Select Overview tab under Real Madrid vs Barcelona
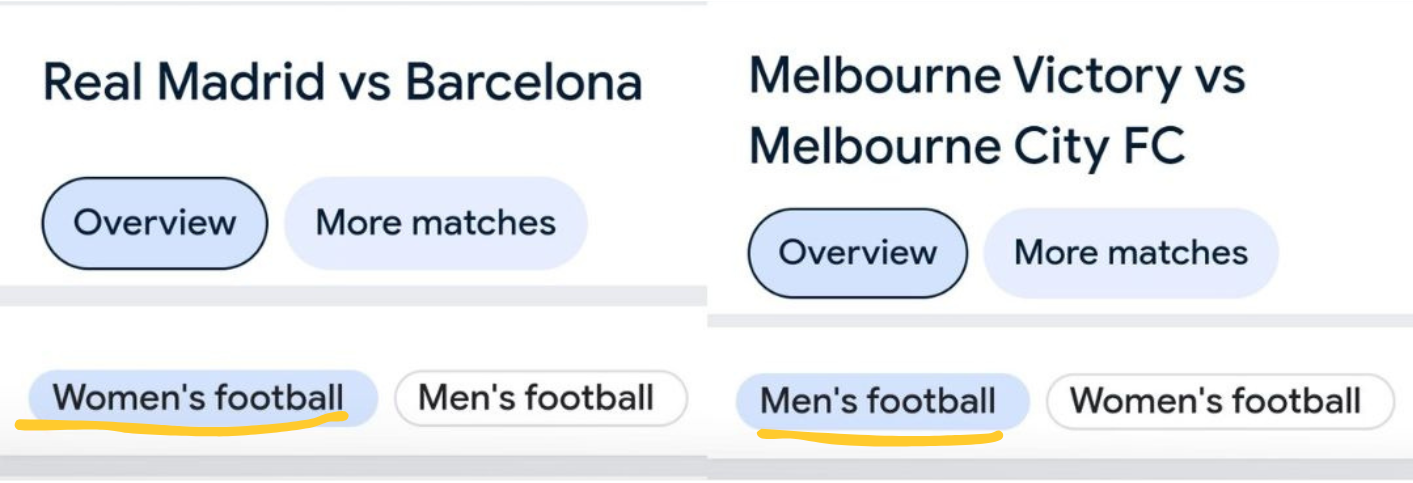The height and width of the screenshot is (483, 1413). pos(154,223)
